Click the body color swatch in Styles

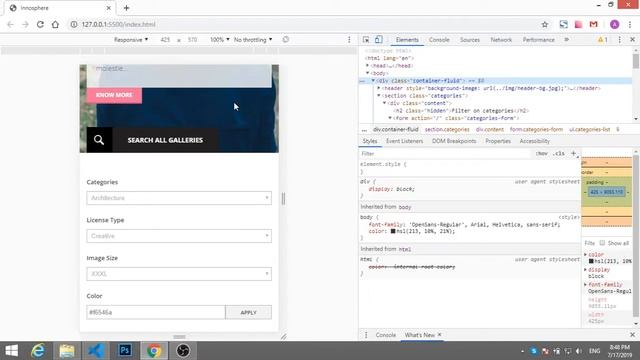point(393,231)
